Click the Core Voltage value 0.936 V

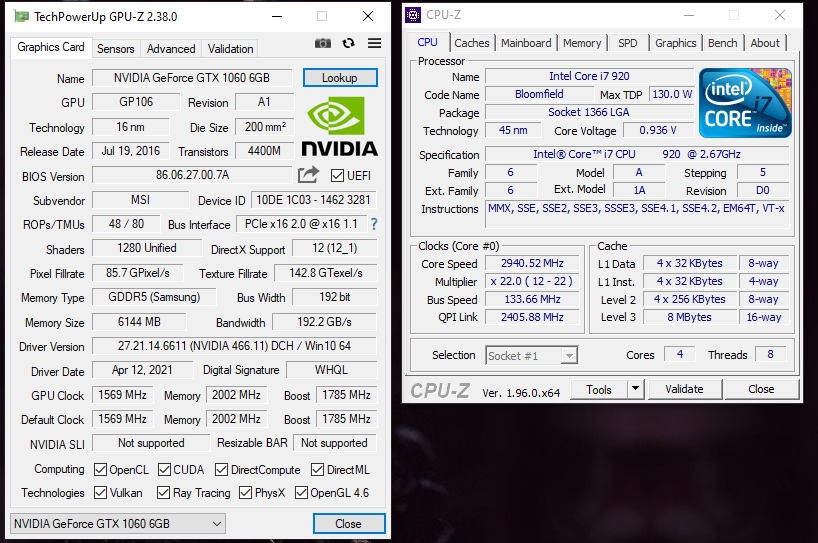(x=658, y=130)
